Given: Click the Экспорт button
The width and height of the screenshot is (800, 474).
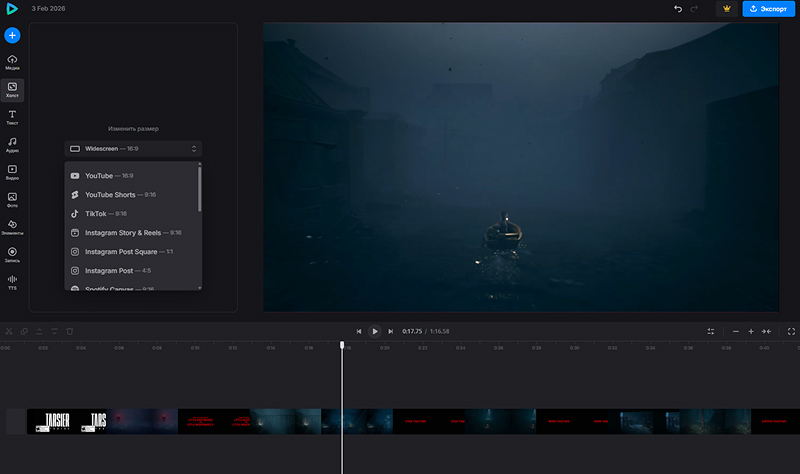Looking at the screenshot, I should pos(768,9).
